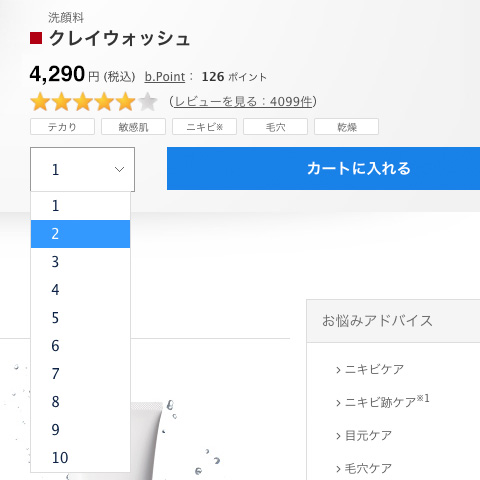Click the 敏感肌 tag
The height and width of the screenshot is (480, 480).
[x=133, y=127]
